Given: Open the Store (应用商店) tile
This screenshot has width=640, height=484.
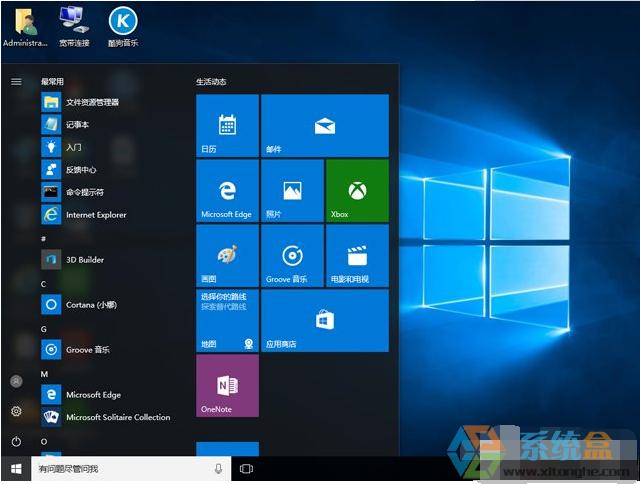Looking at the screenshot, I should click(x=324, y=320).
